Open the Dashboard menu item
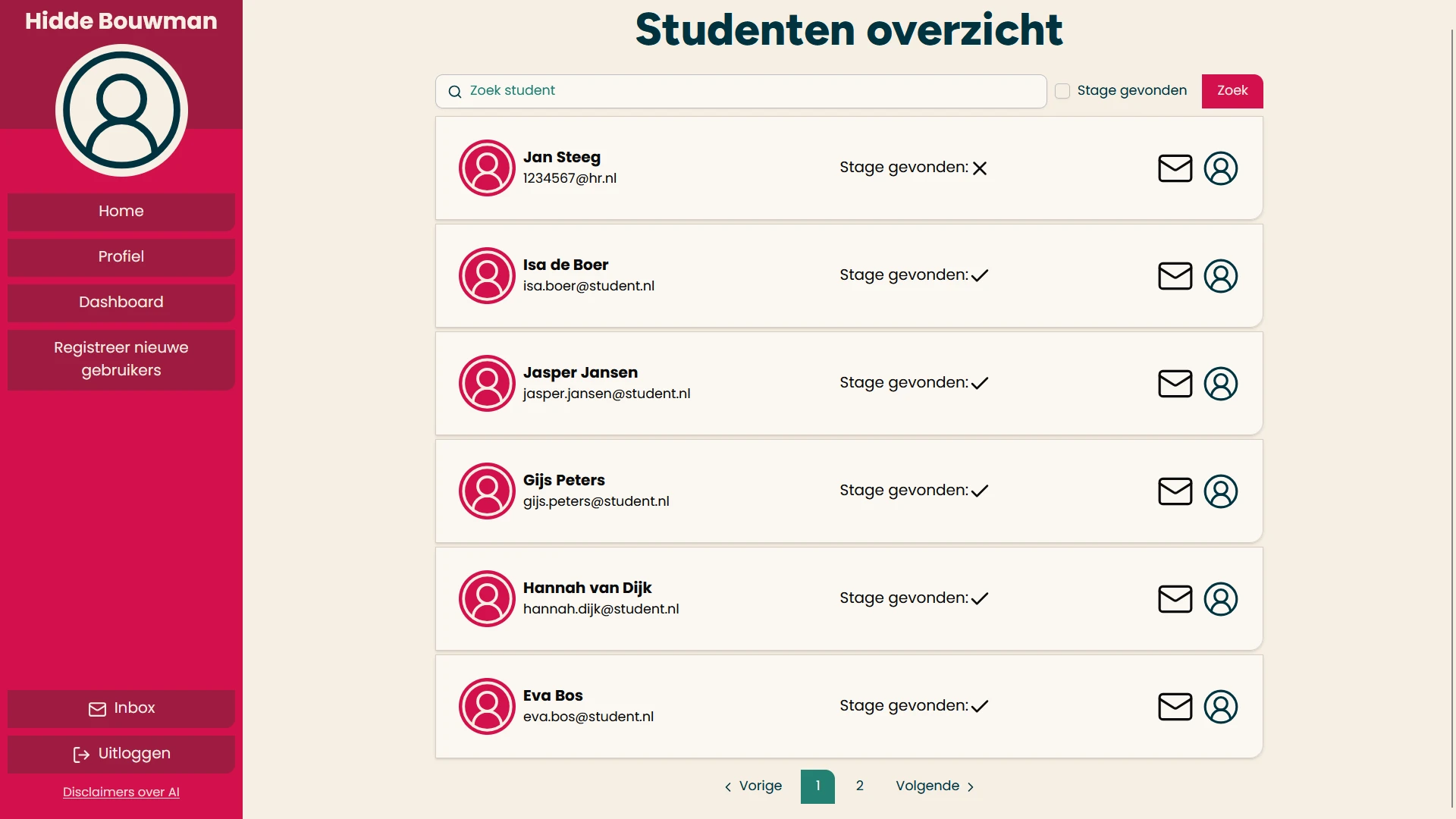Screen dimensions: 1456x819 point(121,303)
